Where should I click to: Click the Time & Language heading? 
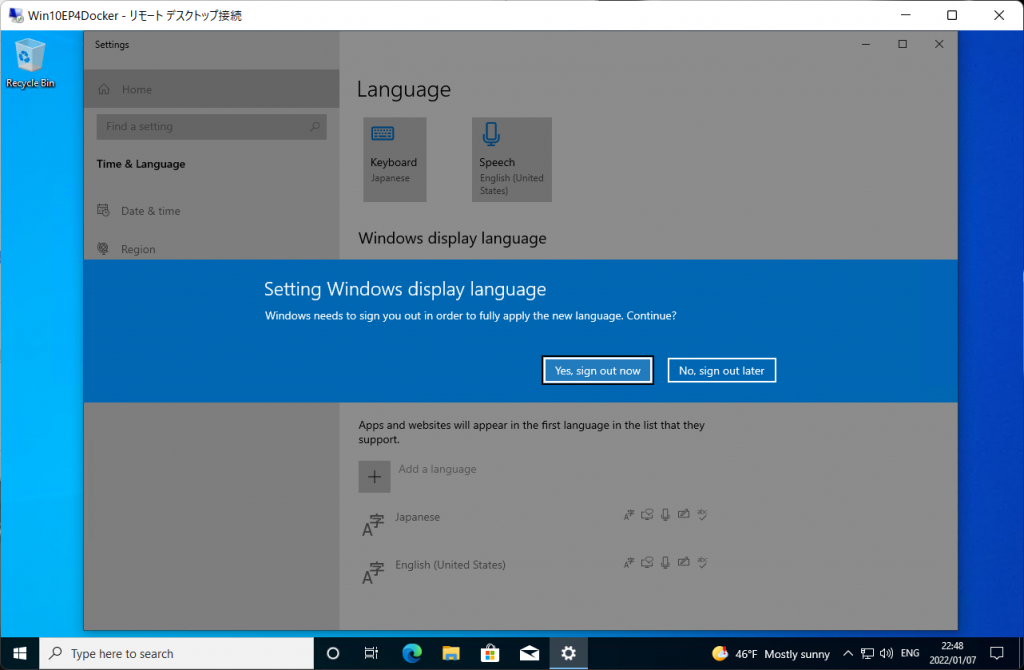141,164
